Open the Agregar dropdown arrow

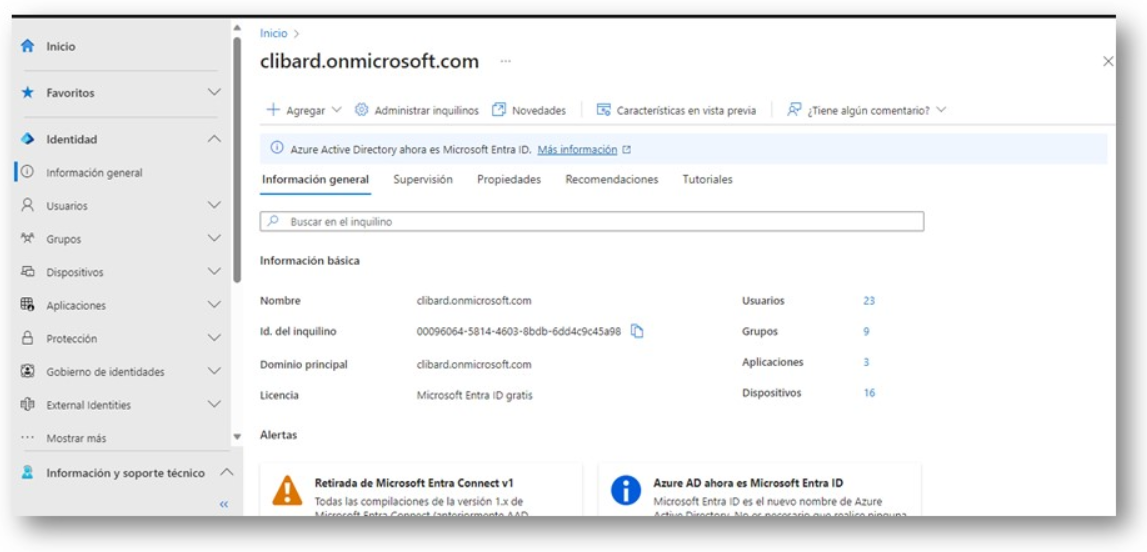pos(336,110)
